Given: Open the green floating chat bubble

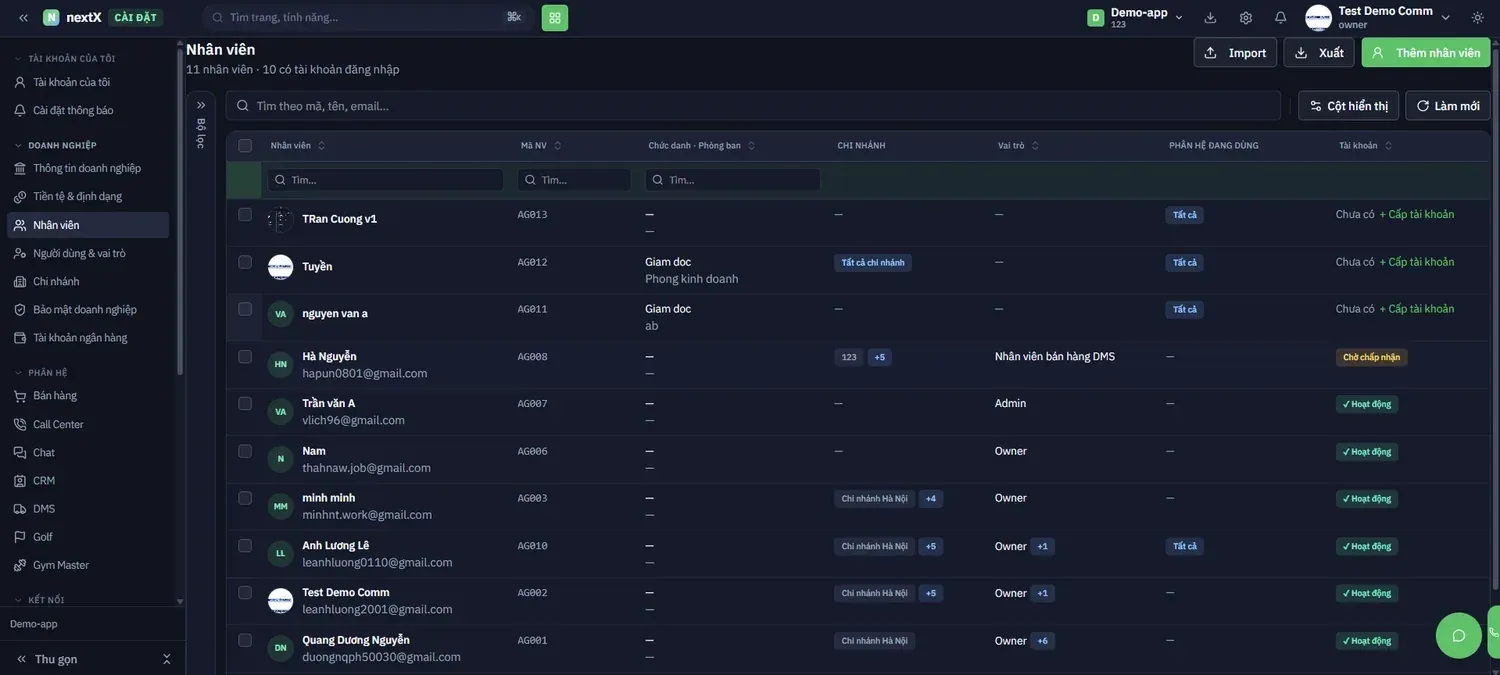Looking at the screenshot, I should (x=1458, y=635).
